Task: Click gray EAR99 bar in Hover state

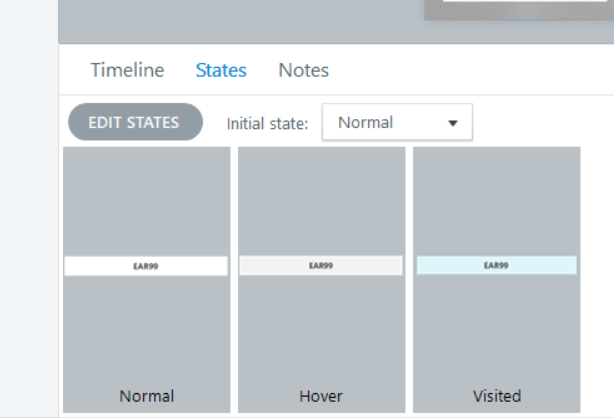Action: (x=321, y=266)
